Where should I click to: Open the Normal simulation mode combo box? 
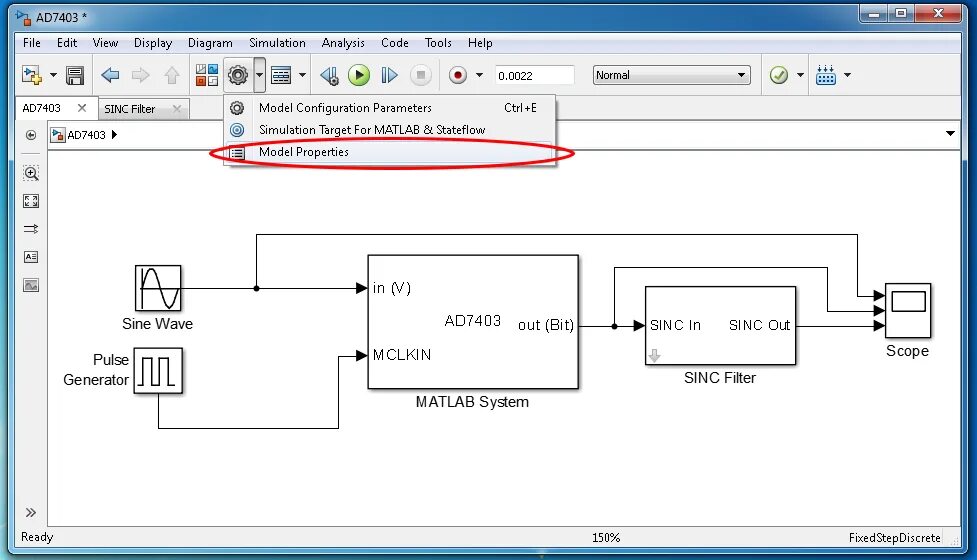(671, 75)
